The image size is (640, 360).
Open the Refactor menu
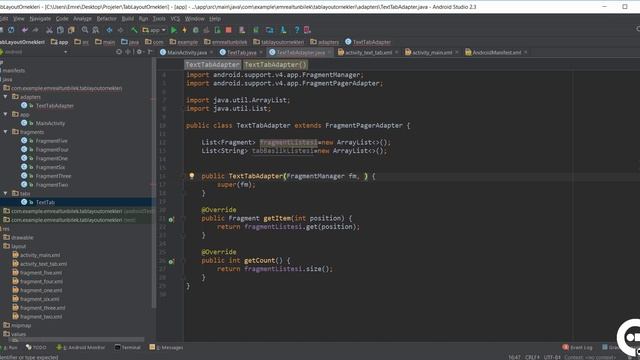(107, 19)
